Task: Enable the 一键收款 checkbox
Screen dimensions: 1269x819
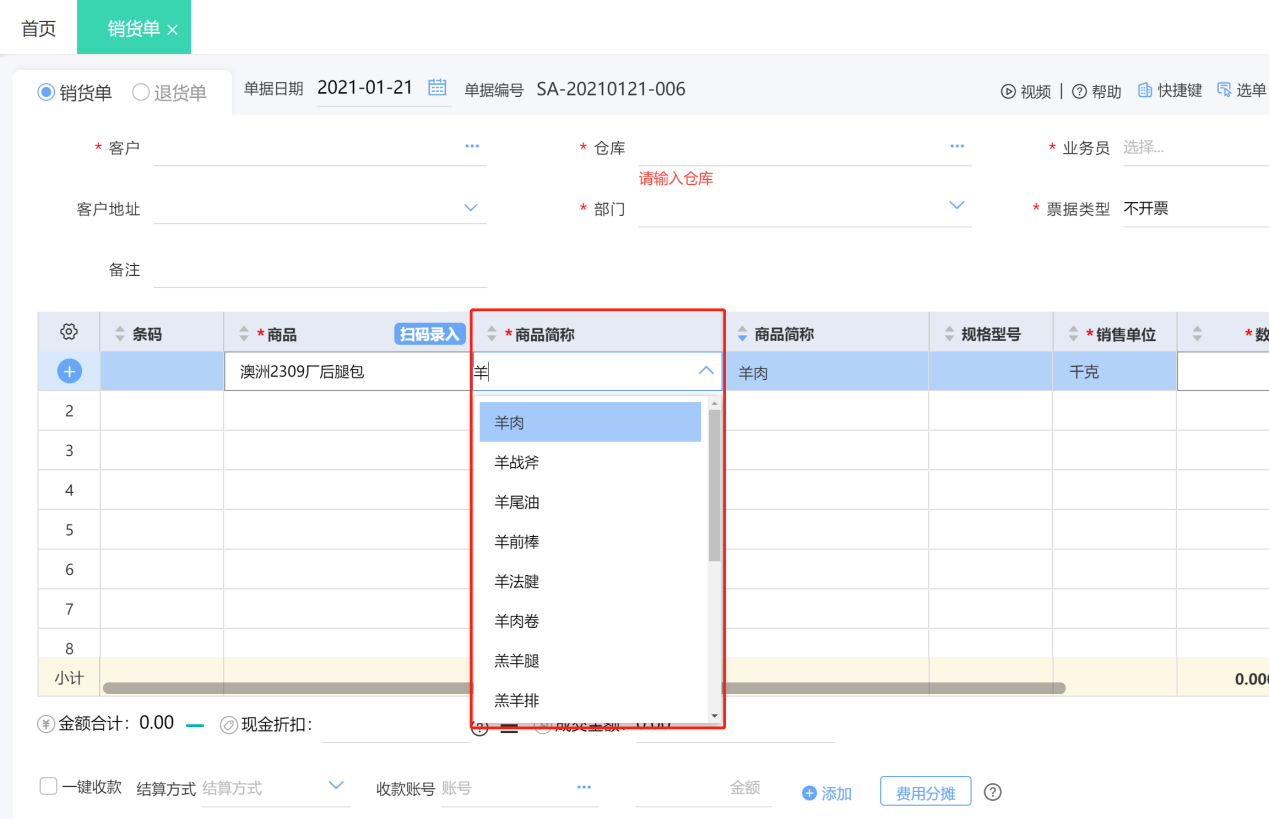Action: pos(48,786)
